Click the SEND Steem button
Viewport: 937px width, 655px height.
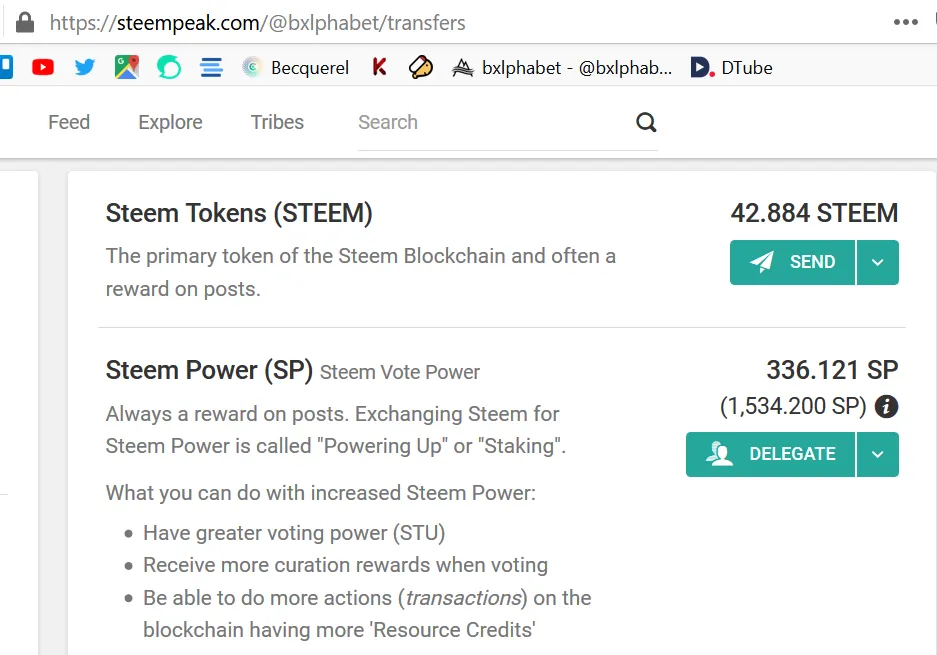pos(792,262)
